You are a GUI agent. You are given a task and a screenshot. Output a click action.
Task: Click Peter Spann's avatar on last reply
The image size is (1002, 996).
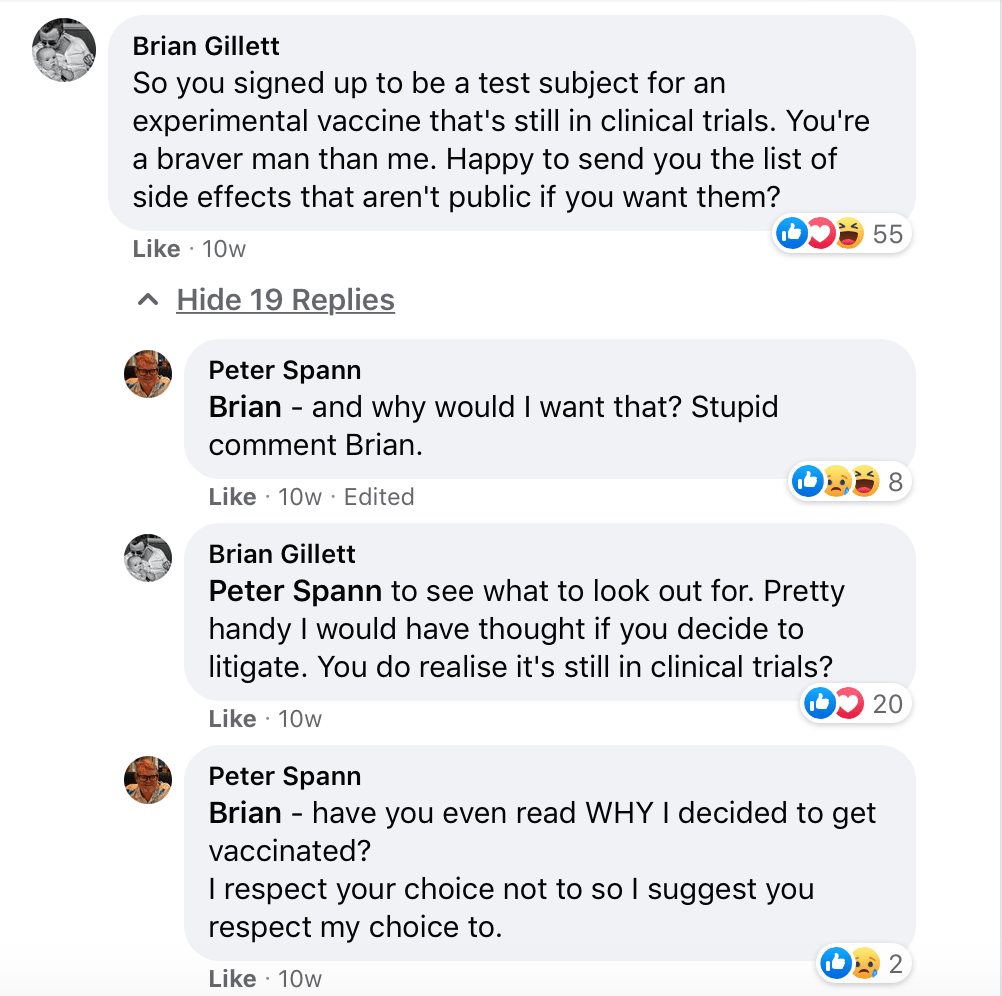coord(147,780)
